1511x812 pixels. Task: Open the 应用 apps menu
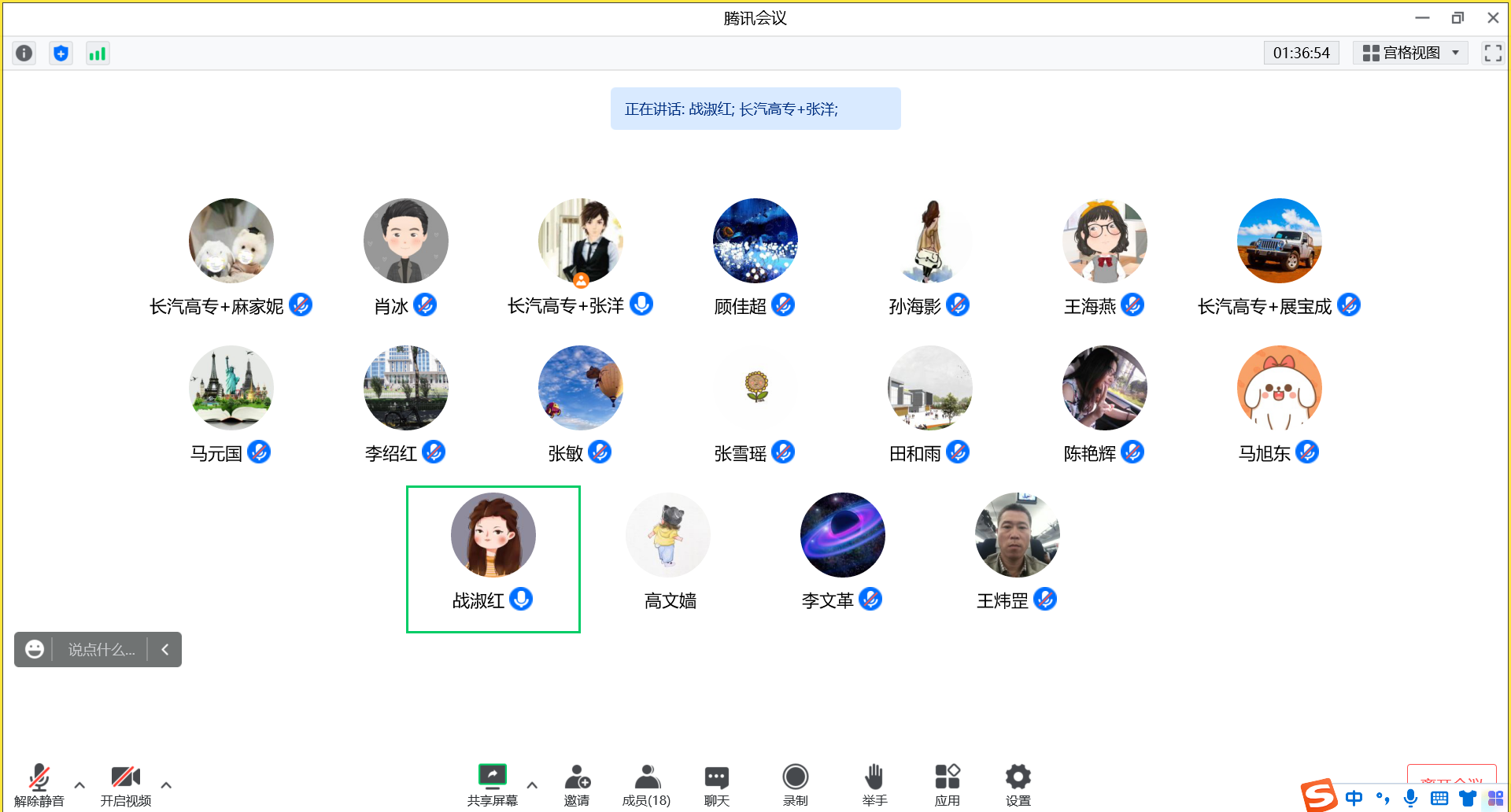pos(947,785)
